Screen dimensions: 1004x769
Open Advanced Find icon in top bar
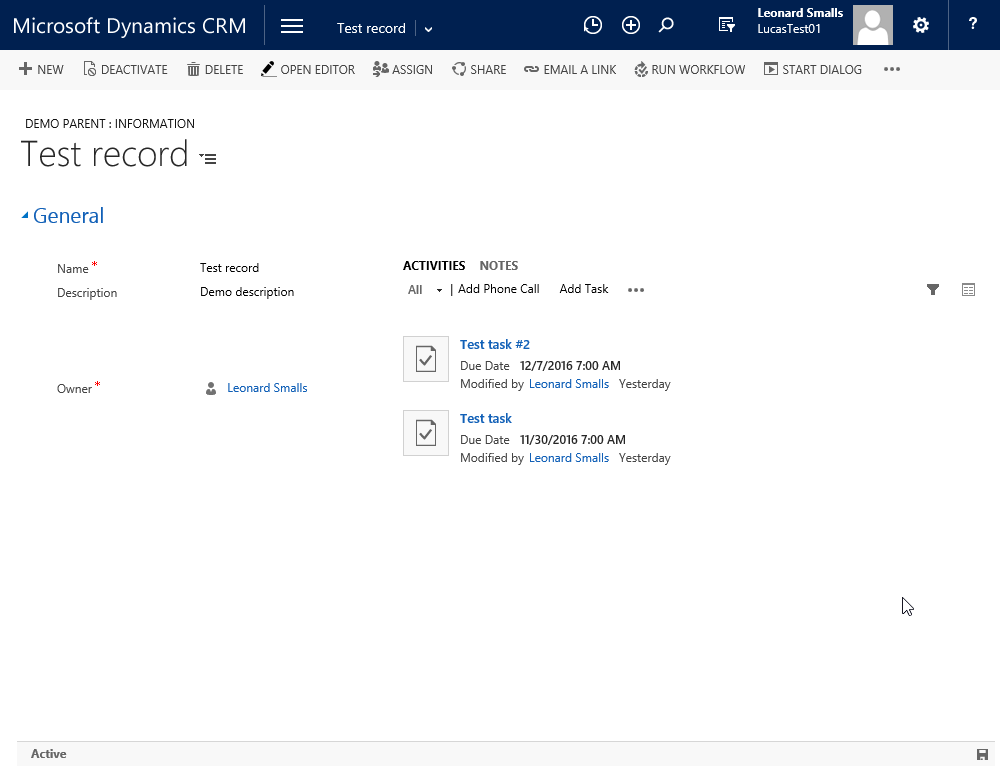pos(726,25)
